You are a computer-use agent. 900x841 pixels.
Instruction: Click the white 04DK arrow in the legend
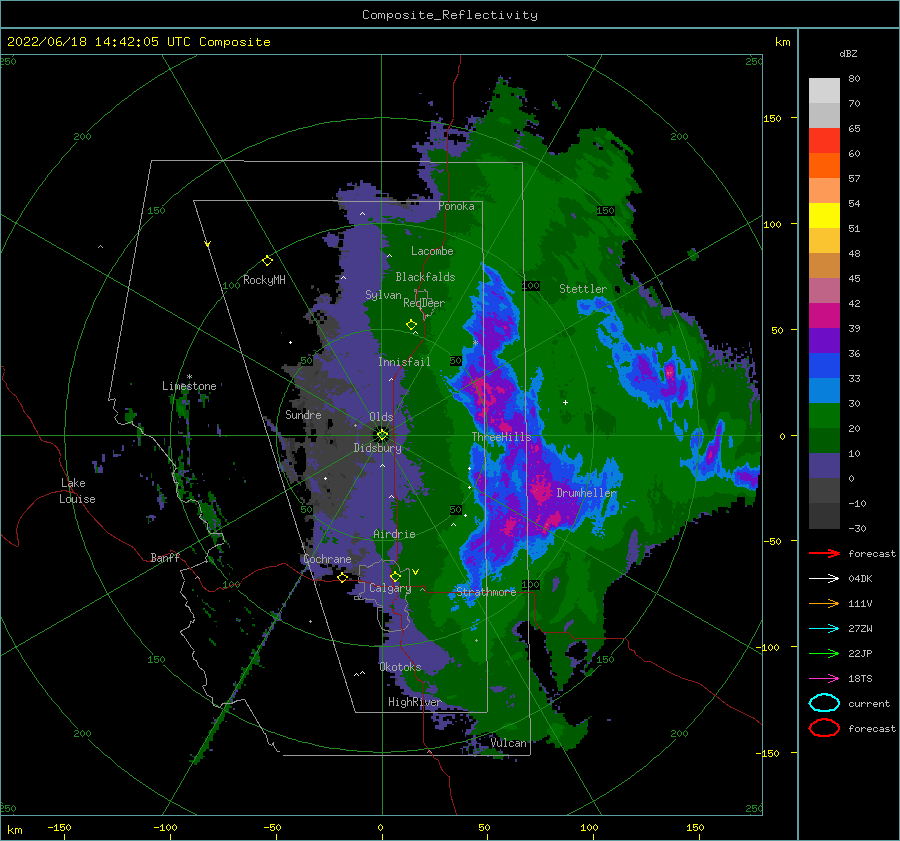tap(824, 578)
